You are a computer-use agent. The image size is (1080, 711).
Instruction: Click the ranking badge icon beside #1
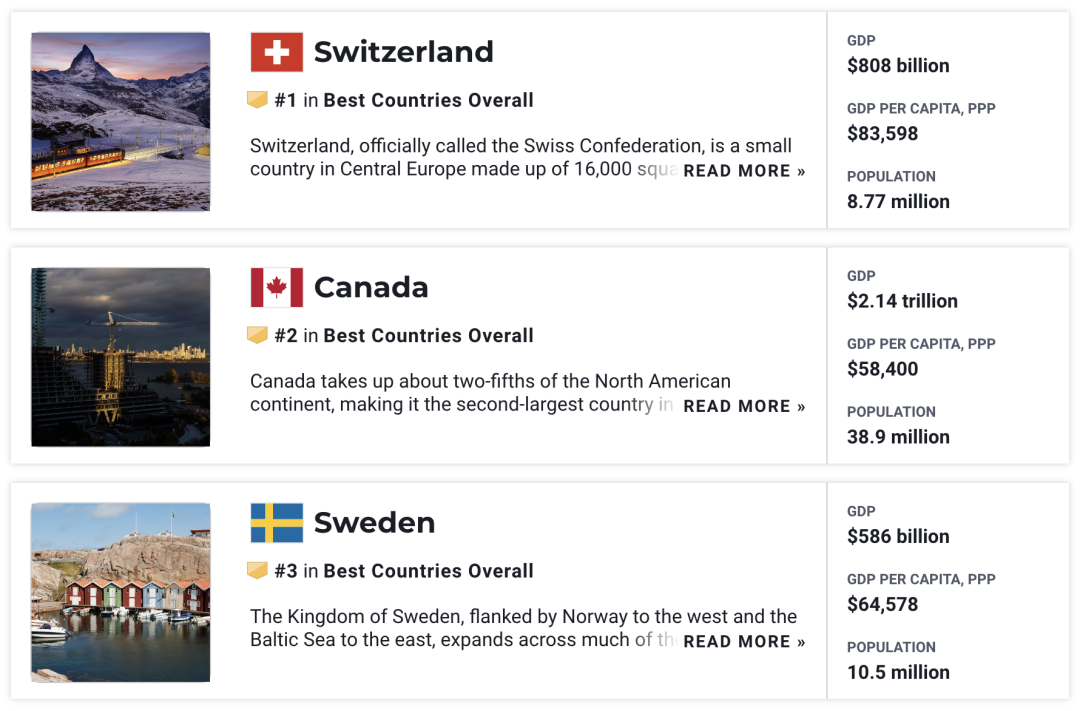click(x=258, y=100)
